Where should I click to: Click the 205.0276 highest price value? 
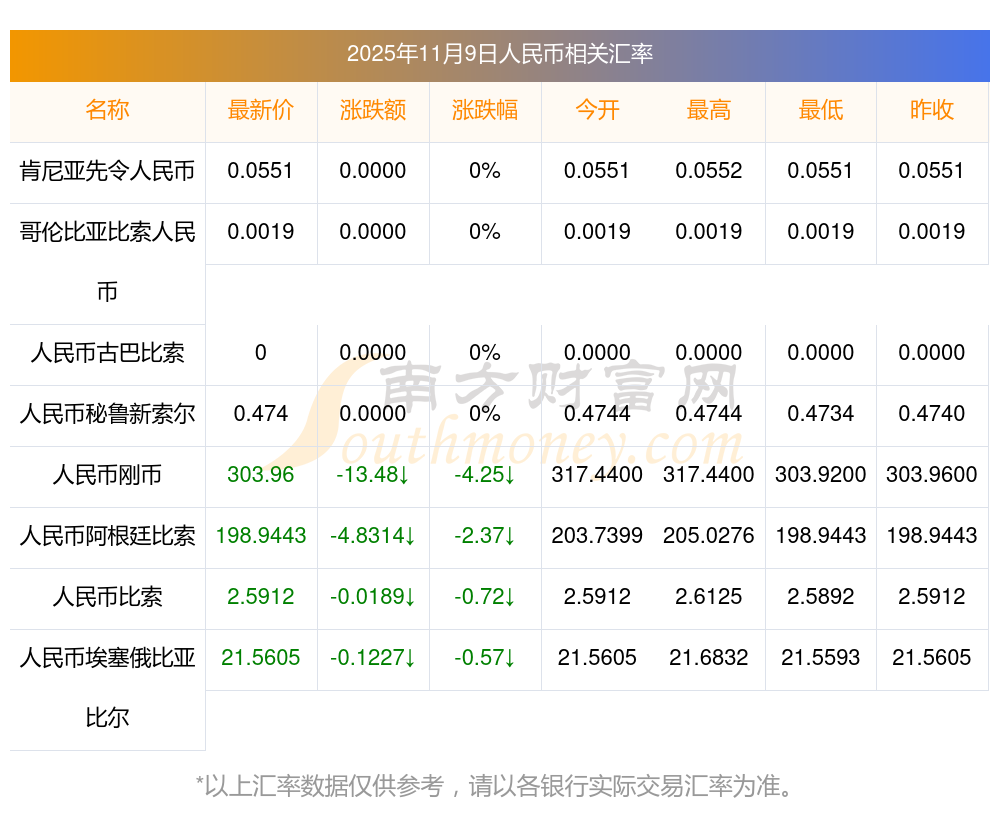point(709,536)
